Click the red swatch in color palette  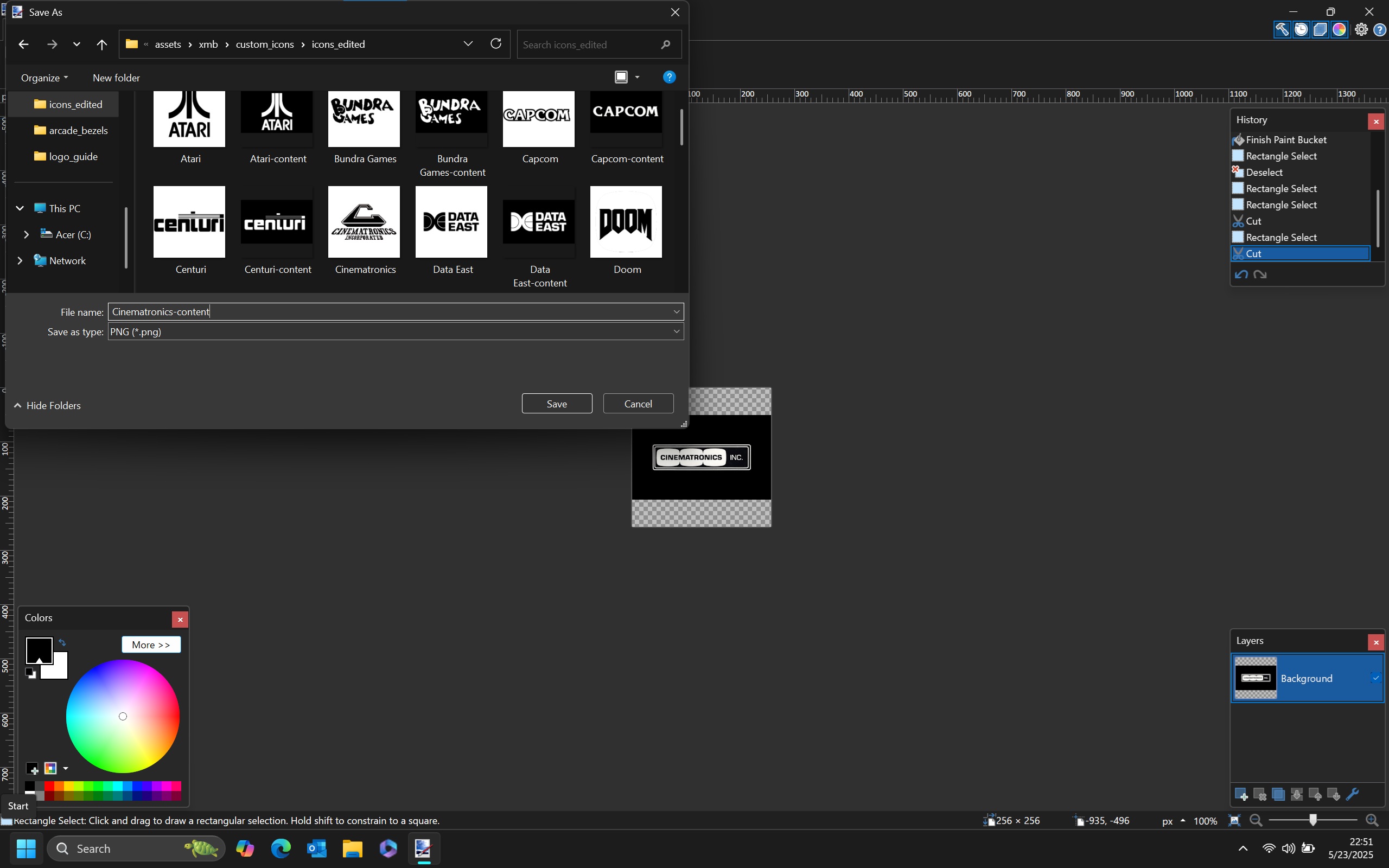coord(49,786)
